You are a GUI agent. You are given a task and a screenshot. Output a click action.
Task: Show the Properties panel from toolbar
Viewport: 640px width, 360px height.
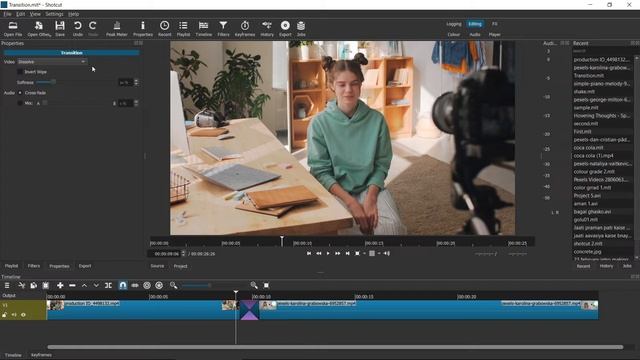143,29
